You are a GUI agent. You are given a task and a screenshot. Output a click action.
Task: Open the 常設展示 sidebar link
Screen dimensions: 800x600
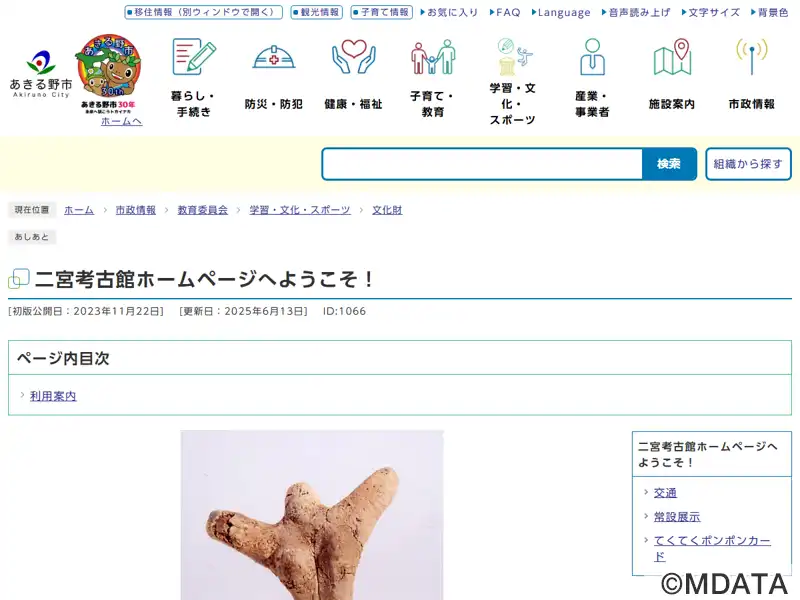click(x=677, y=517)
